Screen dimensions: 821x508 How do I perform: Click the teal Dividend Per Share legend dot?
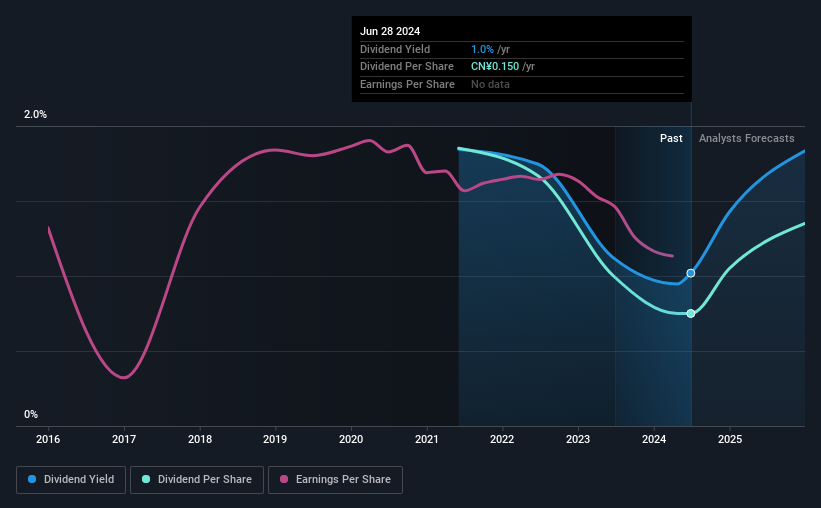146,479
